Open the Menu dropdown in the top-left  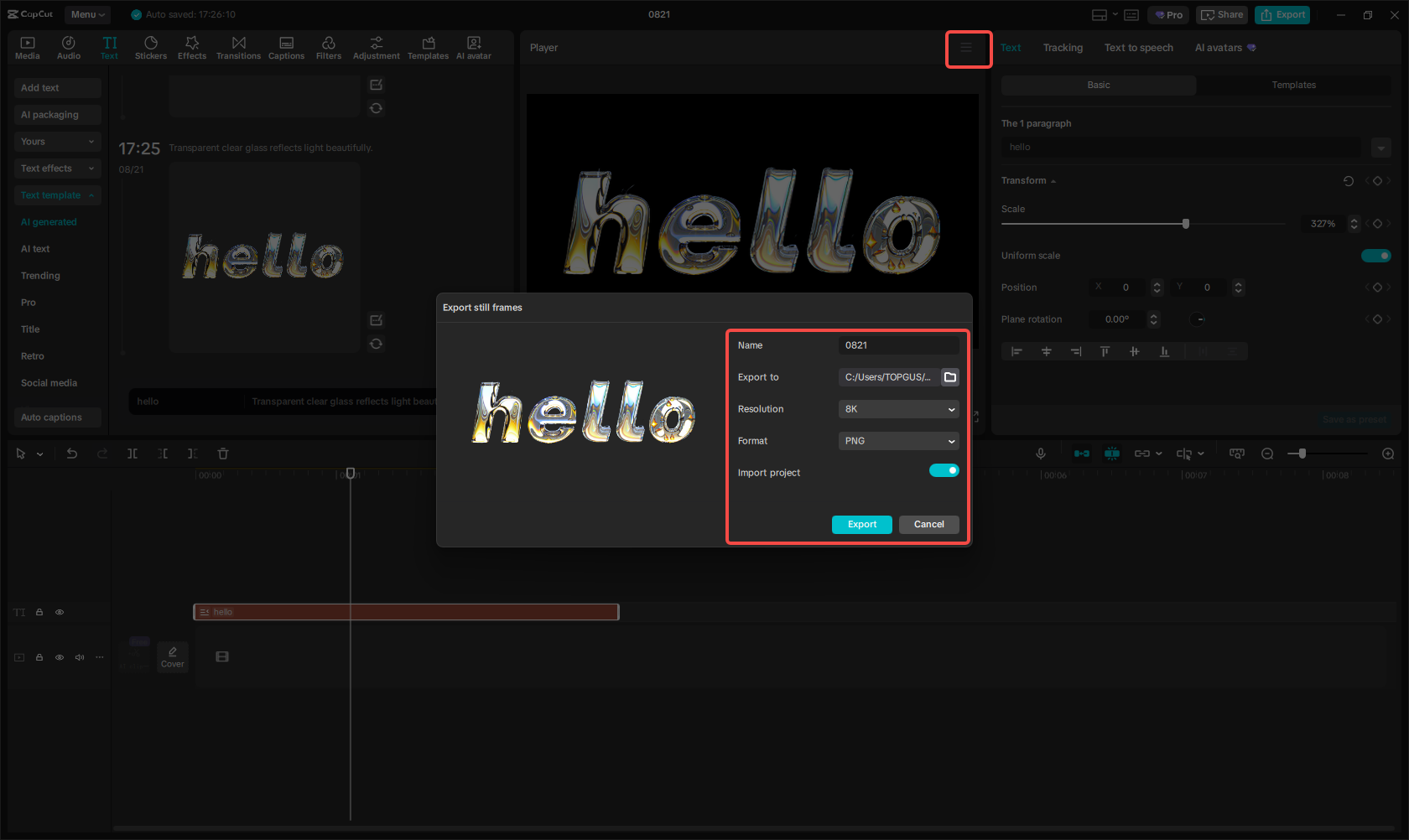tap(87, 14)
